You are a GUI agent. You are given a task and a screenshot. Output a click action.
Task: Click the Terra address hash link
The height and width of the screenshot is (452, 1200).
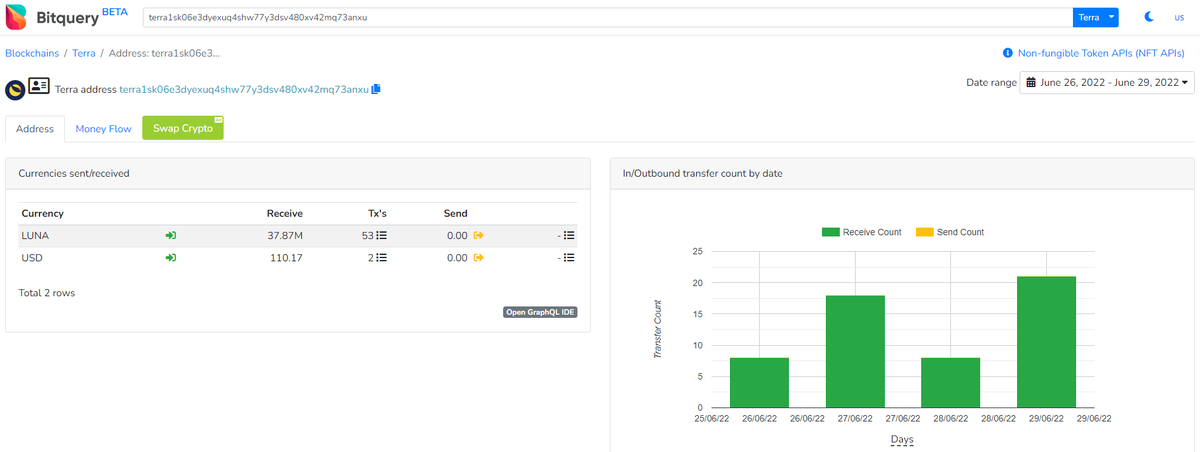coord(243,90)
